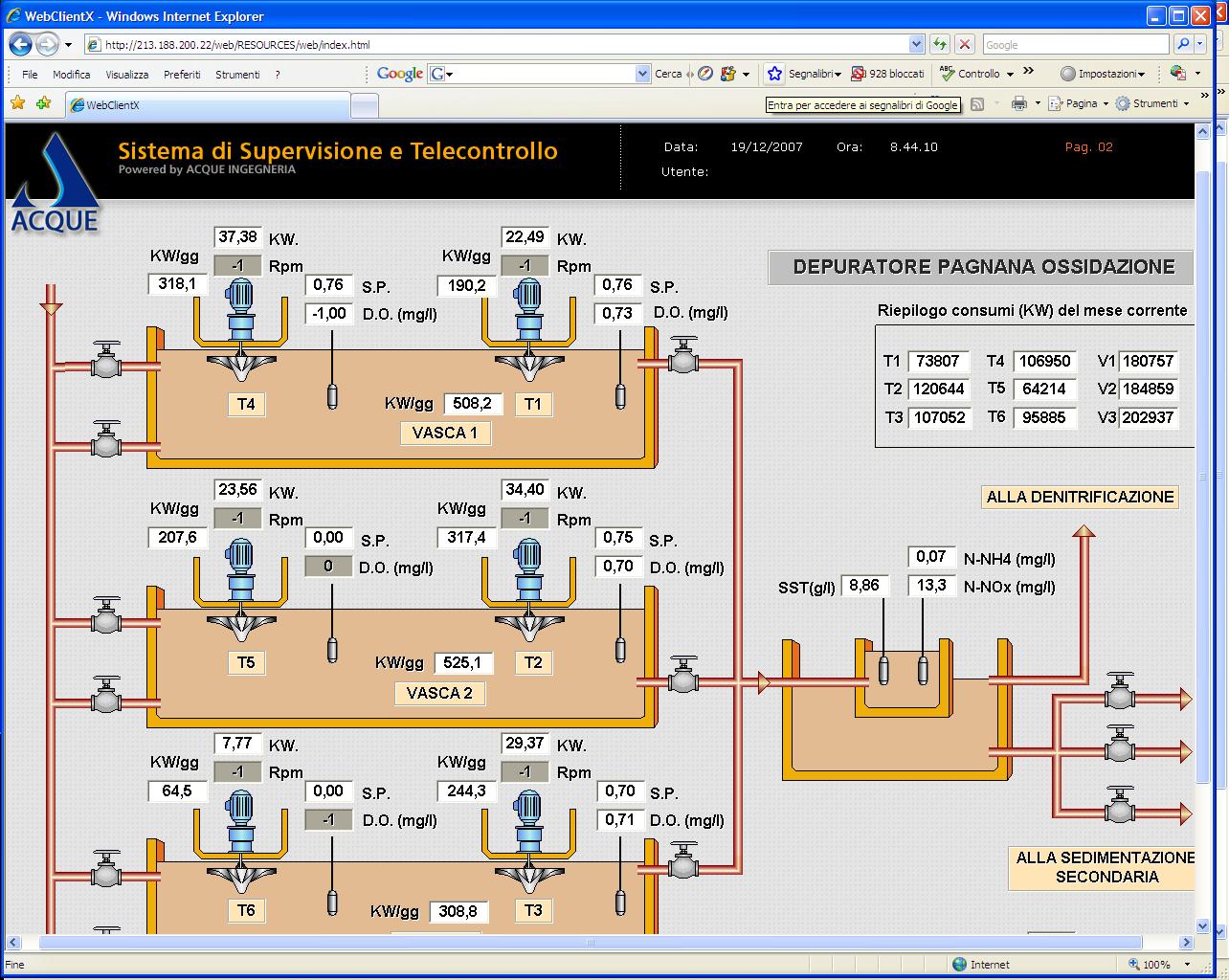1229x980 pixels.
Task: Stop loading with the red X icon
Action: [965, 44]
